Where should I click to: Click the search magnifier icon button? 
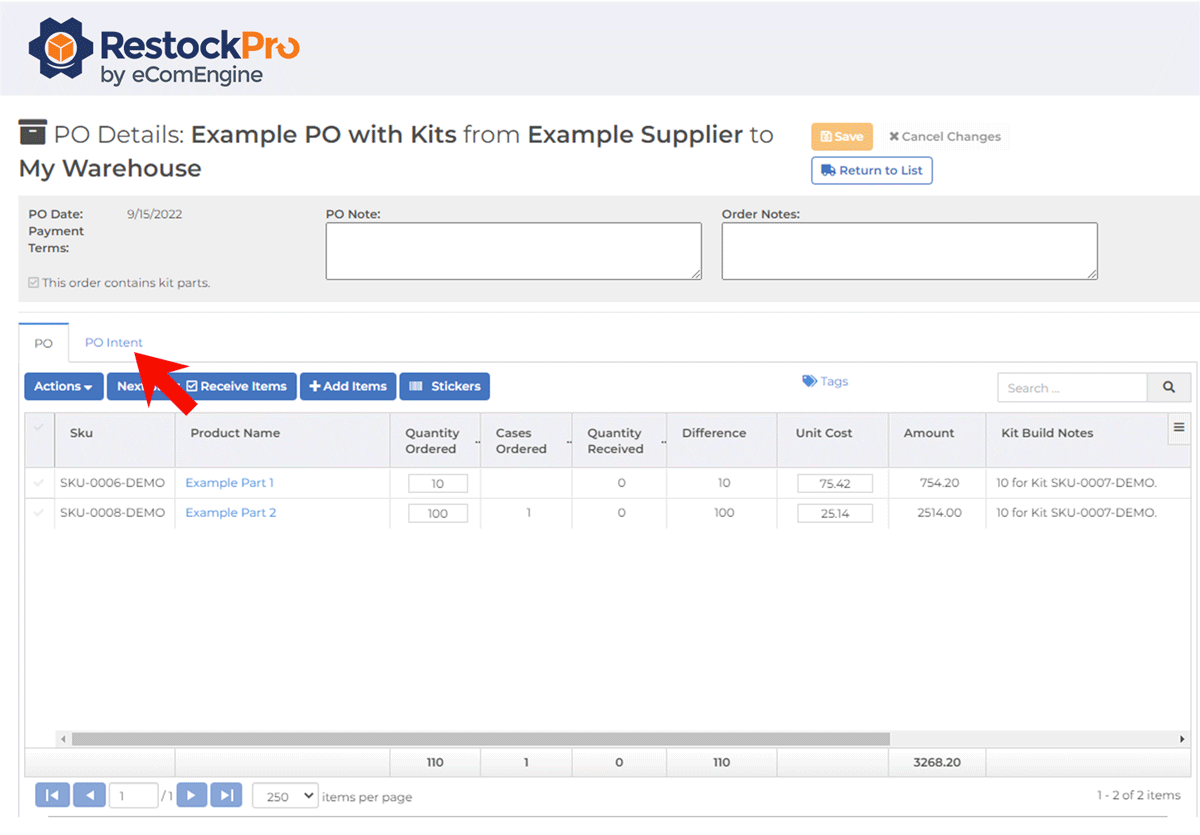tap(1169, 388)
